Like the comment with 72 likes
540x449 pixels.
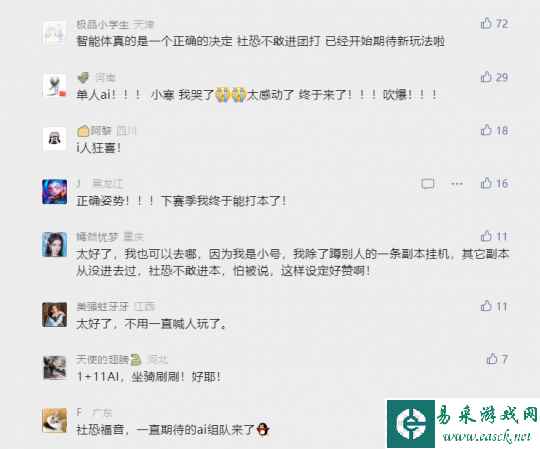[486, 23]
